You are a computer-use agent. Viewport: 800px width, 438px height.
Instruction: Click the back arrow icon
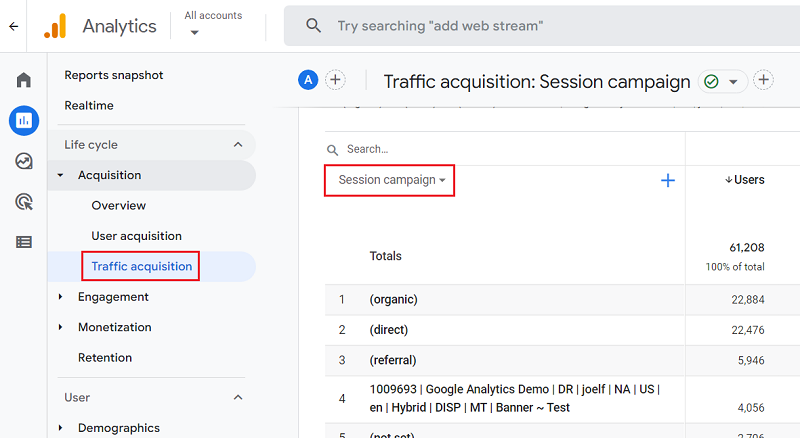click(14, 26)
